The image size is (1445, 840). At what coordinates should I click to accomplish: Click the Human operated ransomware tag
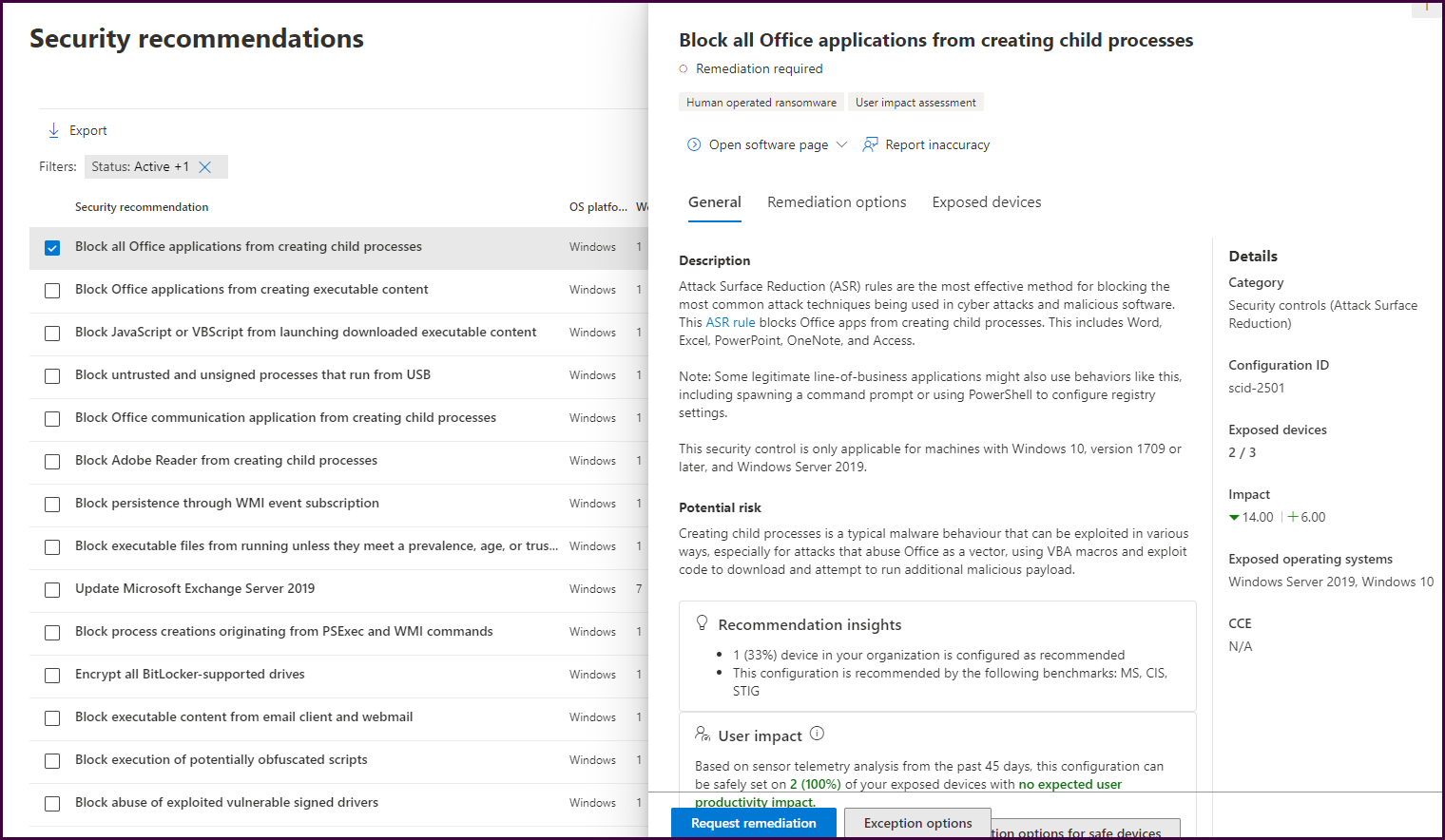point(761,103)
